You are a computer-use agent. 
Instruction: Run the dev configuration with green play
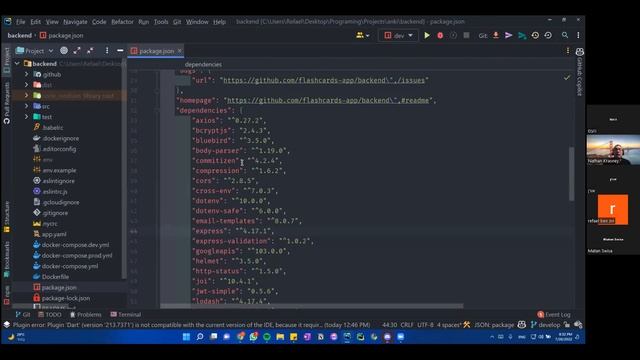click(427, 36)
